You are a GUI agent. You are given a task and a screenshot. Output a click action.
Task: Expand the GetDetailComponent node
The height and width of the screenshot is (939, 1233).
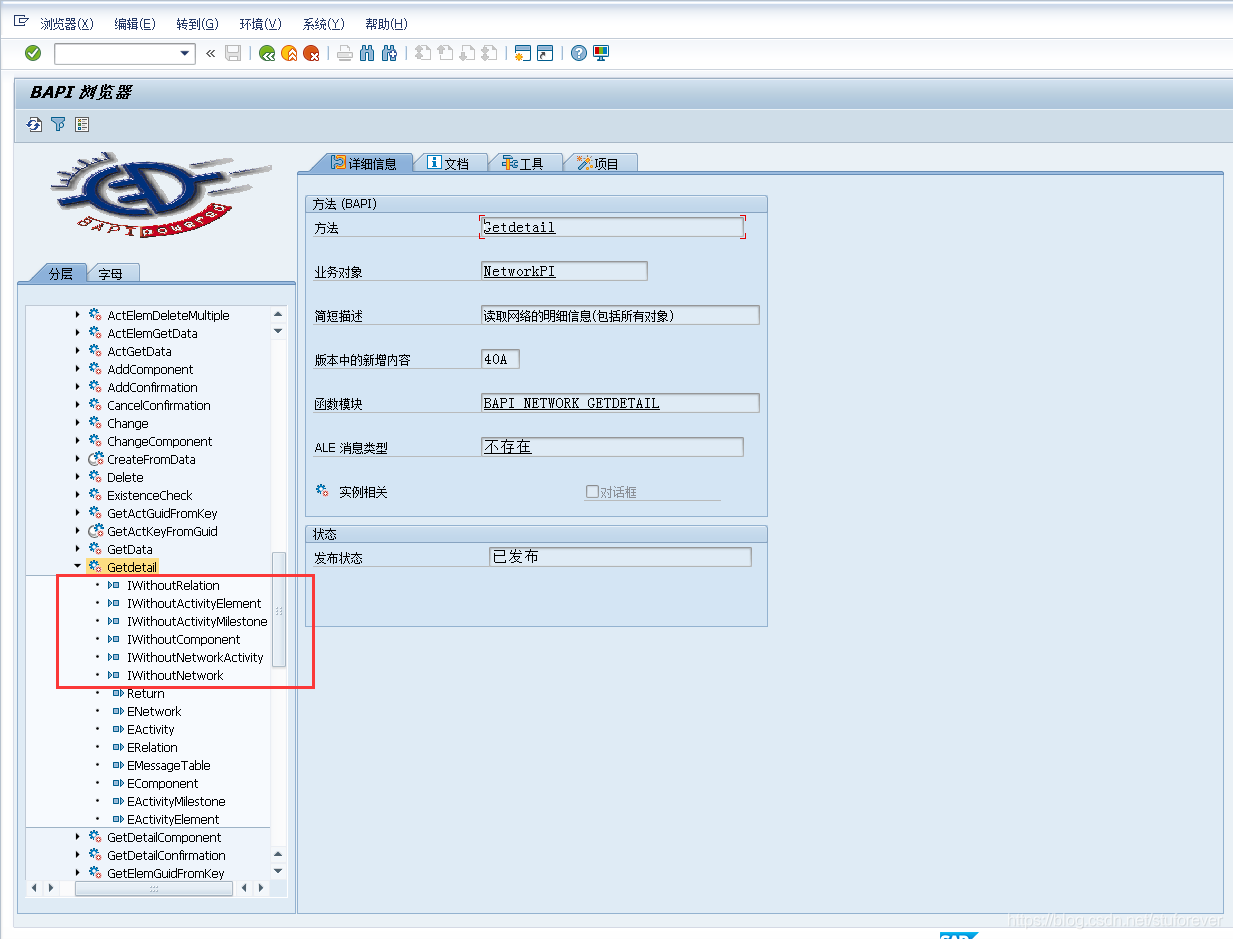tap(79, 837)
